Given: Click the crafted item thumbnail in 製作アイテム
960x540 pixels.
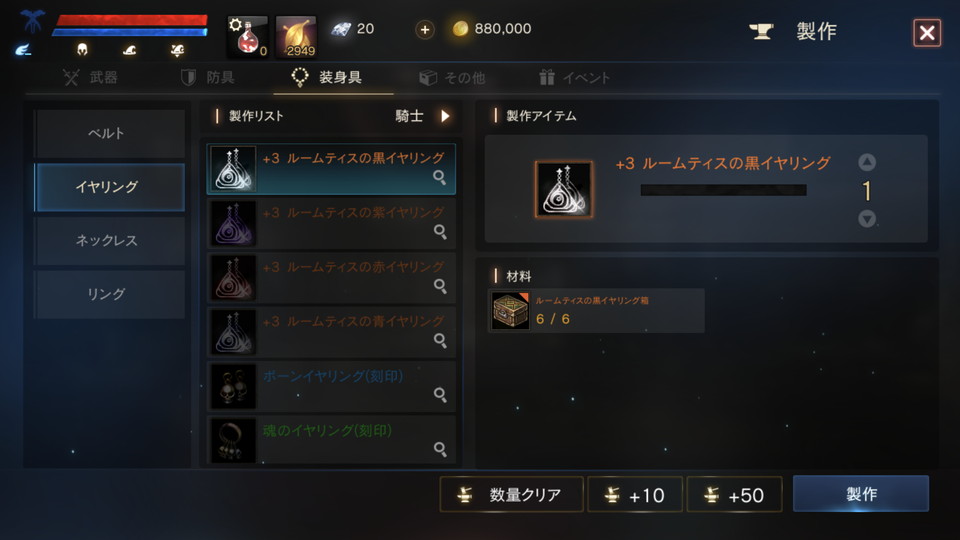Looking at the screenshot, I should pos(564,189).
